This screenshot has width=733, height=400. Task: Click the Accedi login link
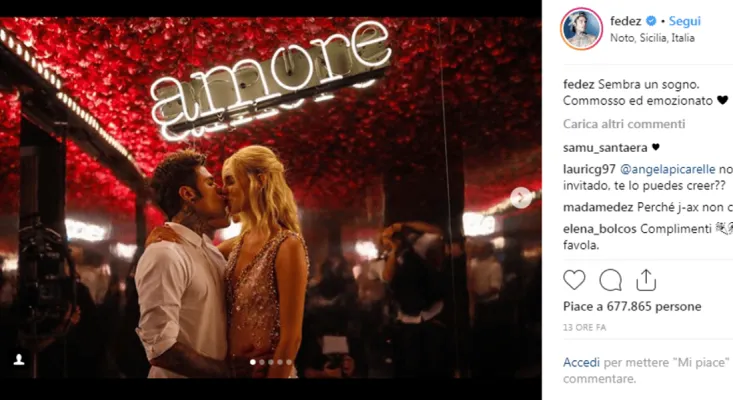tap(581, 362)
